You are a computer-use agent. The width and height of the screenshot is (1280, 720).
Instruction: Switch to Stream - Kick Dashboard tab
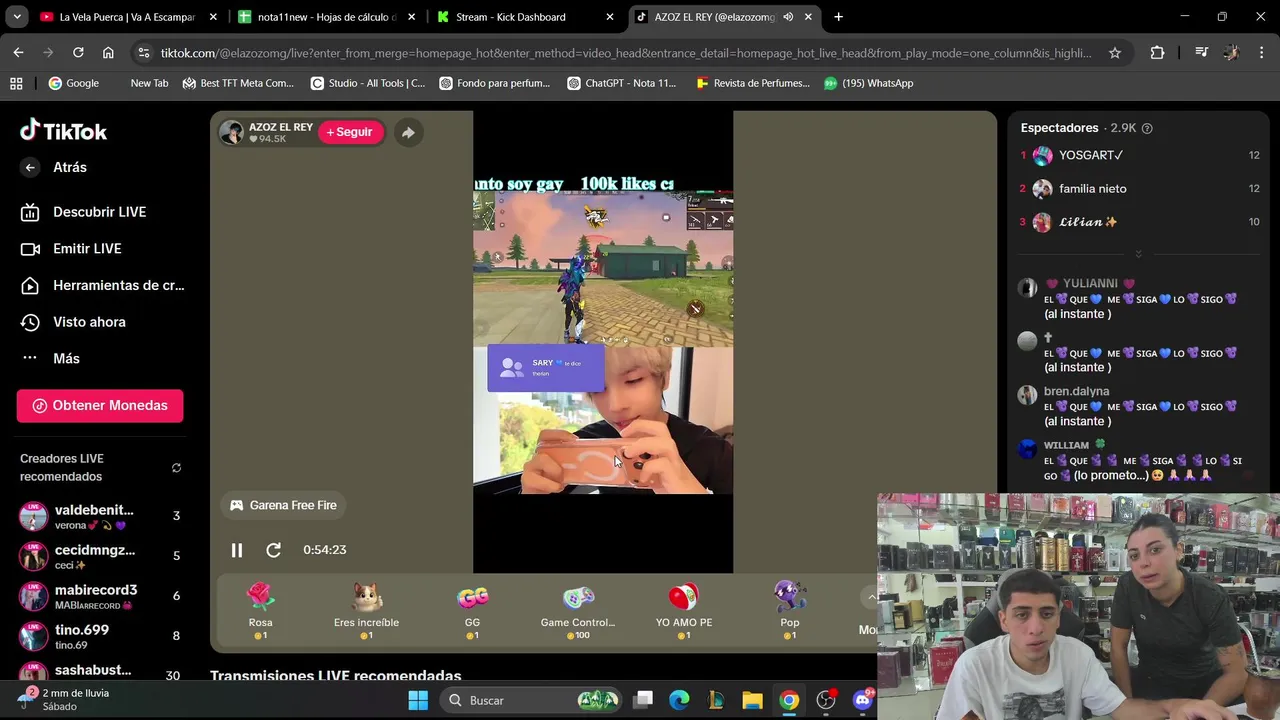527,17
